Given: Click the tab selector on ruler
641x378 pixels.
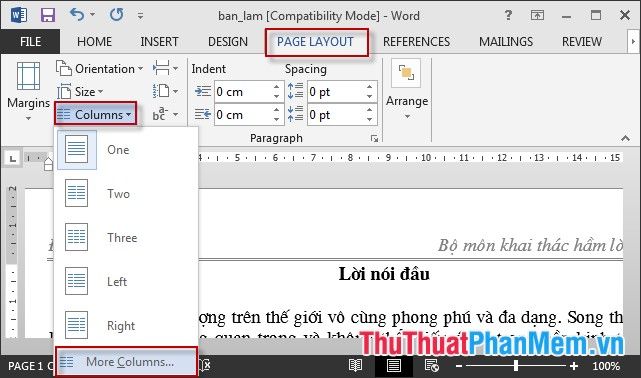Looking at the screenshot, I should pyautogui.click(x=13, y=158).
